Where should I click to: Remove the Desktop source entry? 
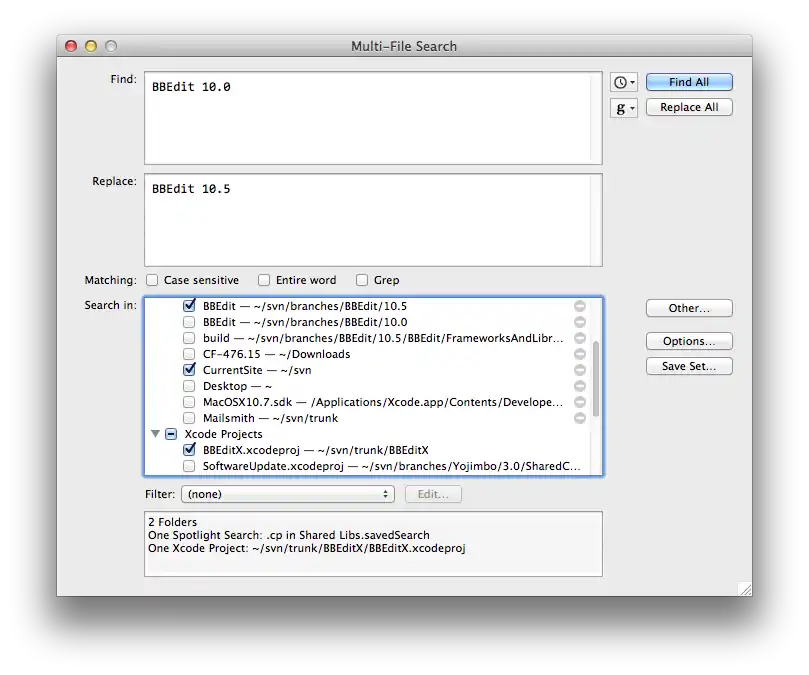(x=580, y=386)
